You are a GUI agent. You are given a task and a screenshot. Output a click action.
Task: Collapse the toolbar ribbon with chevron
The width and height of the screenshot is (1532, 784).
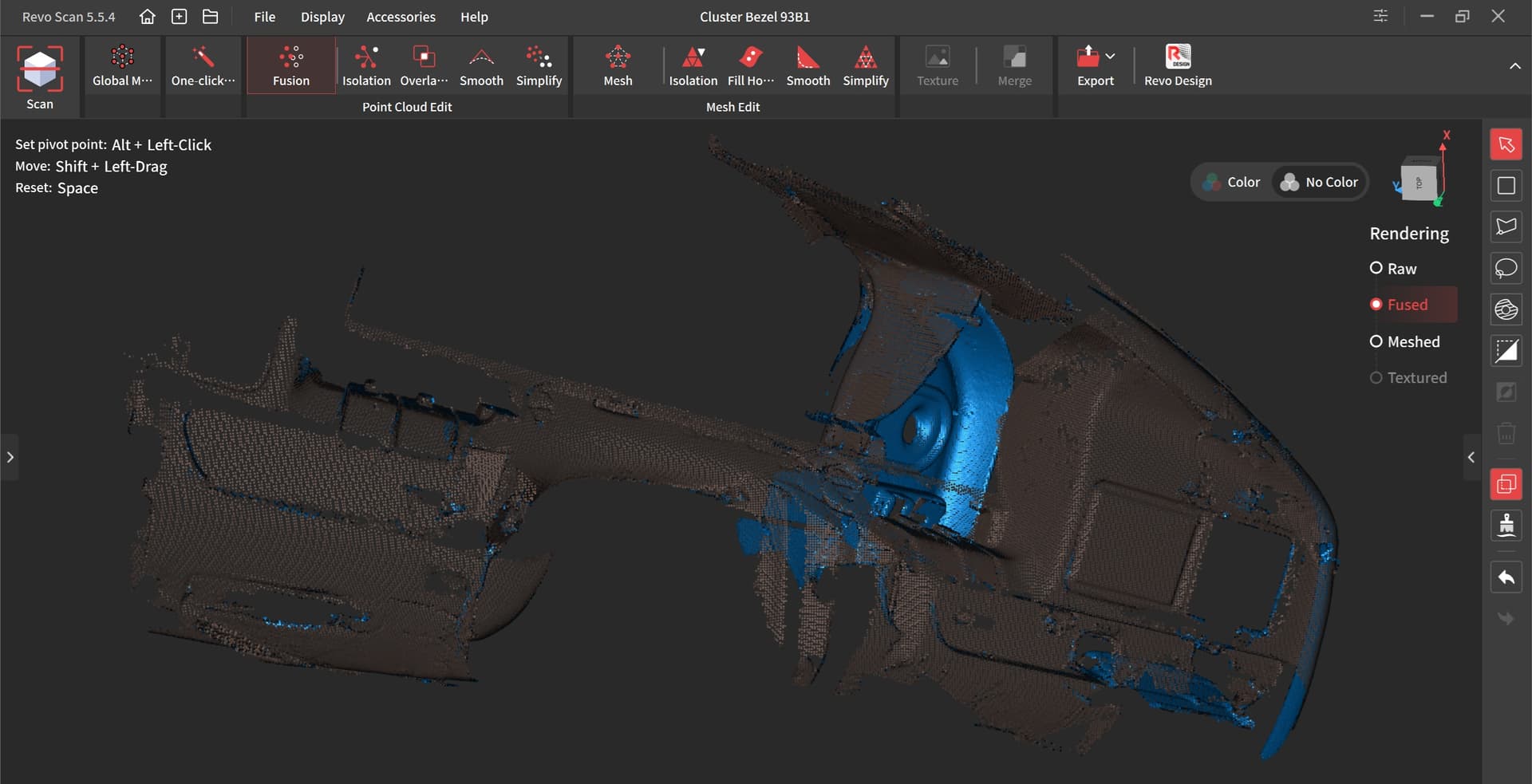(1514, 66)
